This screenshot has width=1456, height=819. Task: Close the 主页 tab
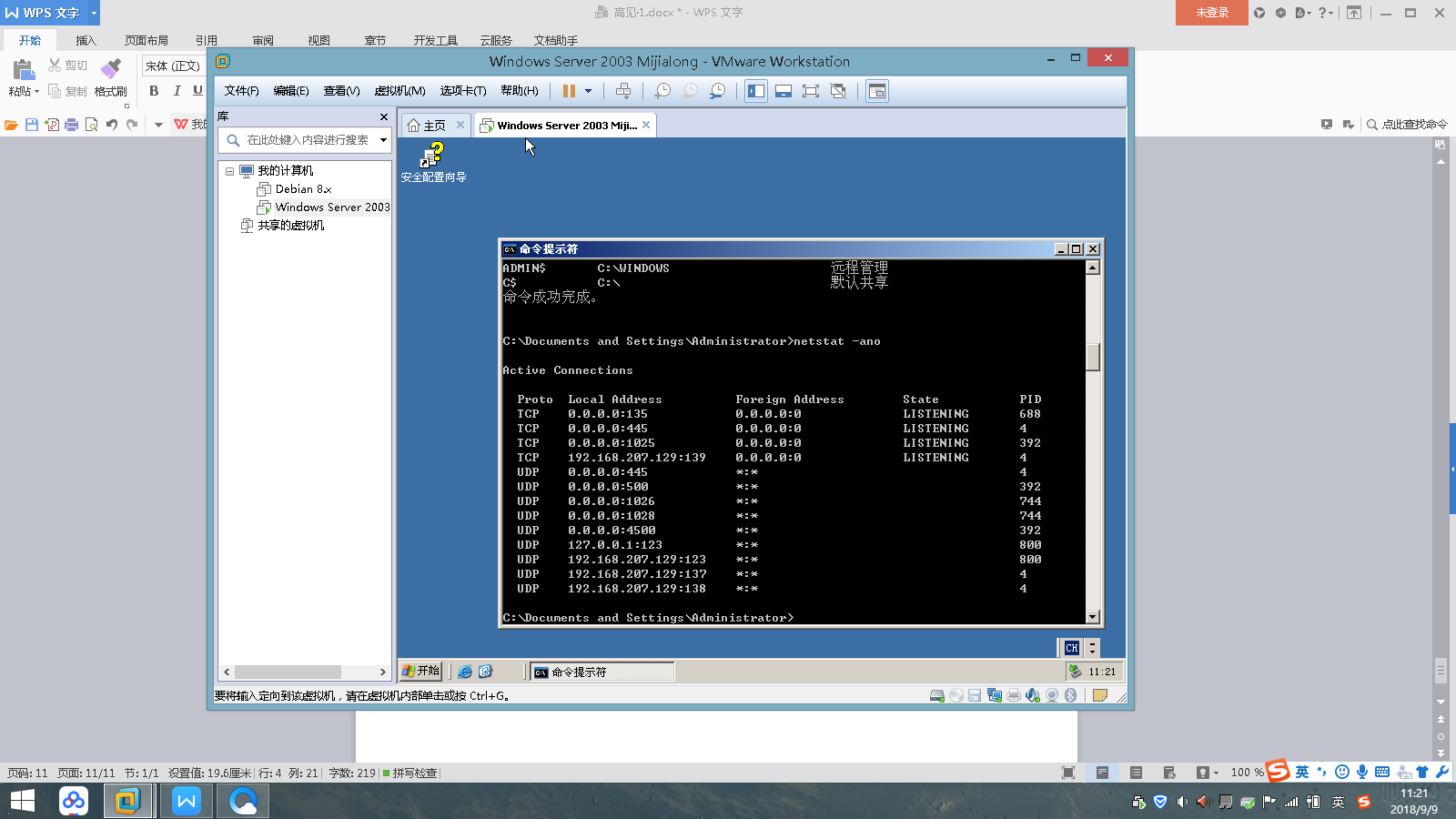click(x=460, y=126)
